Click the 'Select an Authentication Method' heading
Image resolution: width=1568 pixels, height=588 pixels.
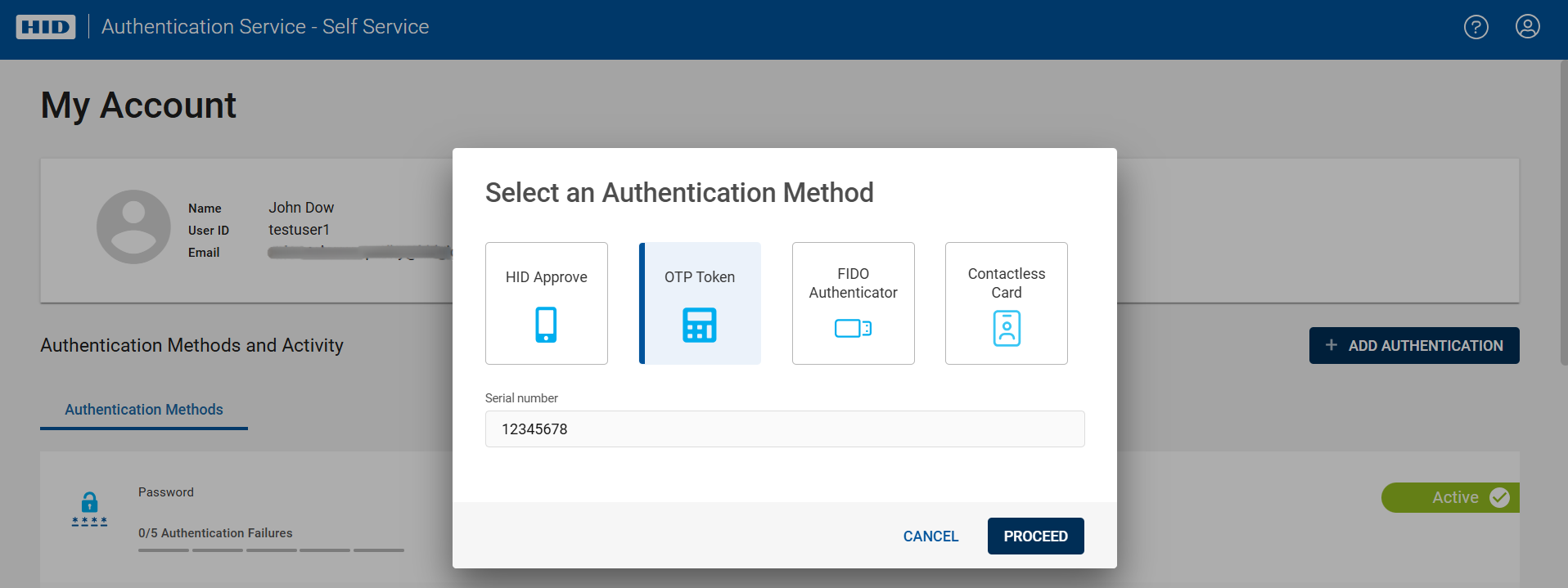(679, 193)
